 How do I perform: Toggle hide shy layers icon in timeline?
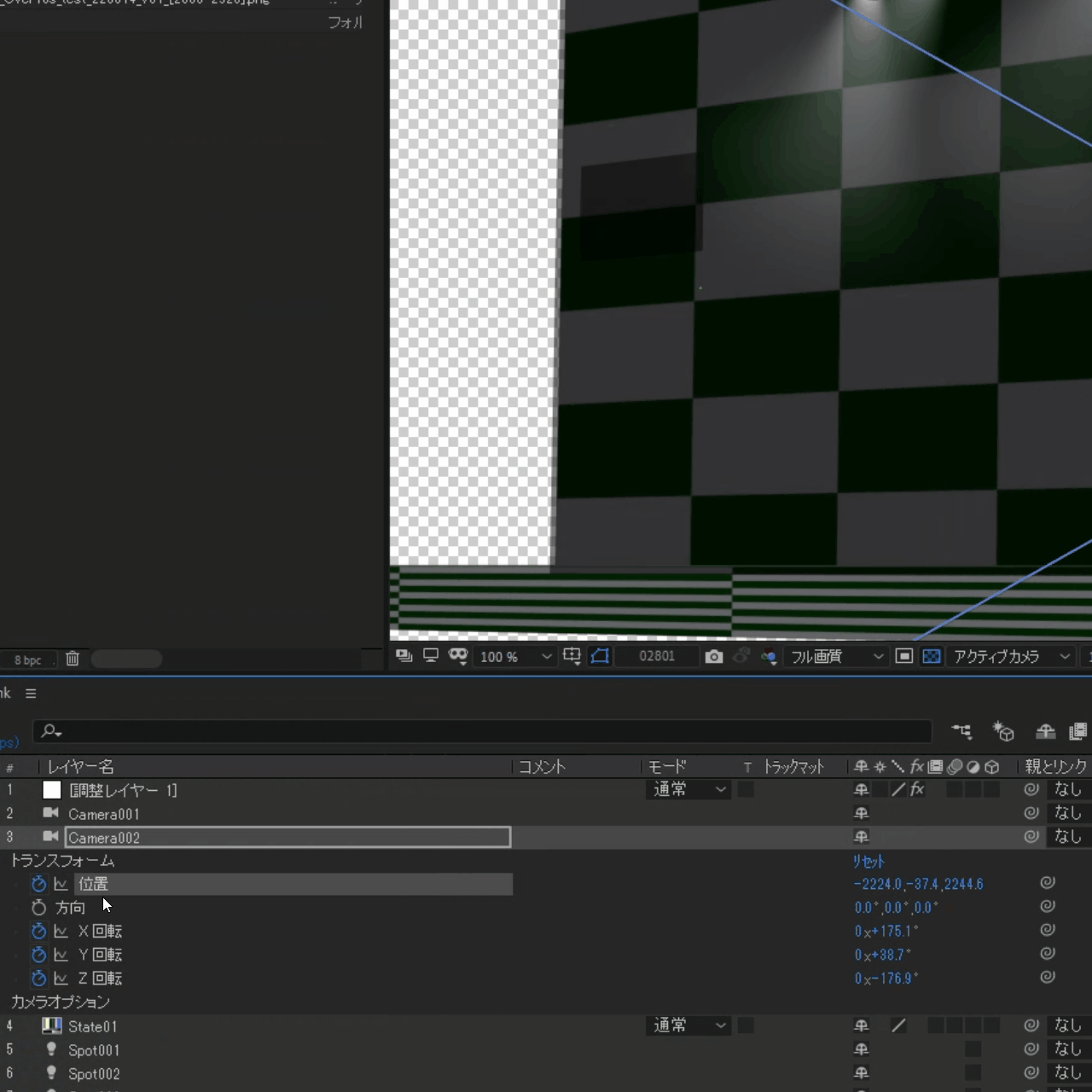coord(1045,731)
